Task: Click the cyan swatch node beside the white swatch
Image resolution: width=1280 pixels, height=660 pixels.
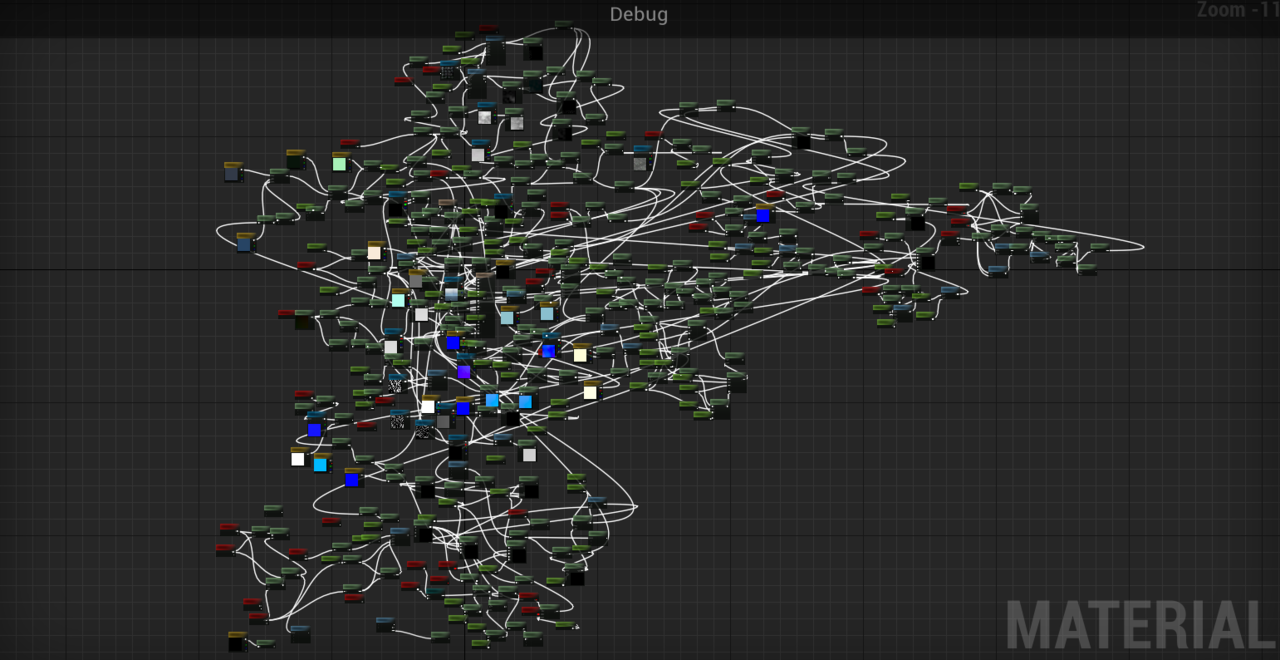Action: click(x=321, y=463)
